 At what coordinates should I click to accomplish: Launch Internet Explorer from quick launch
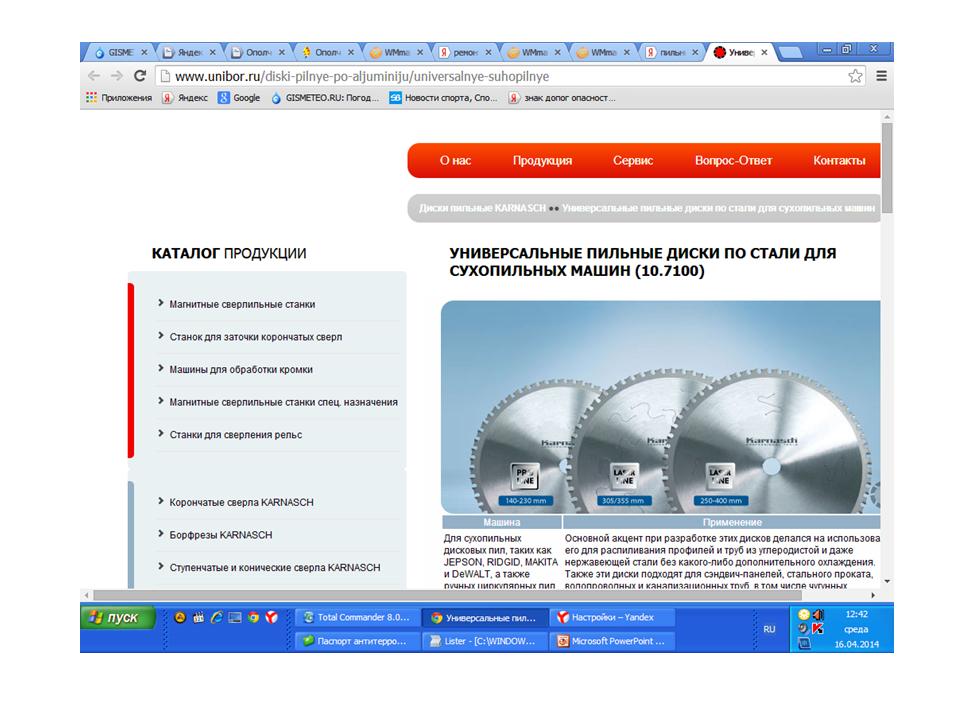[216, 617]
